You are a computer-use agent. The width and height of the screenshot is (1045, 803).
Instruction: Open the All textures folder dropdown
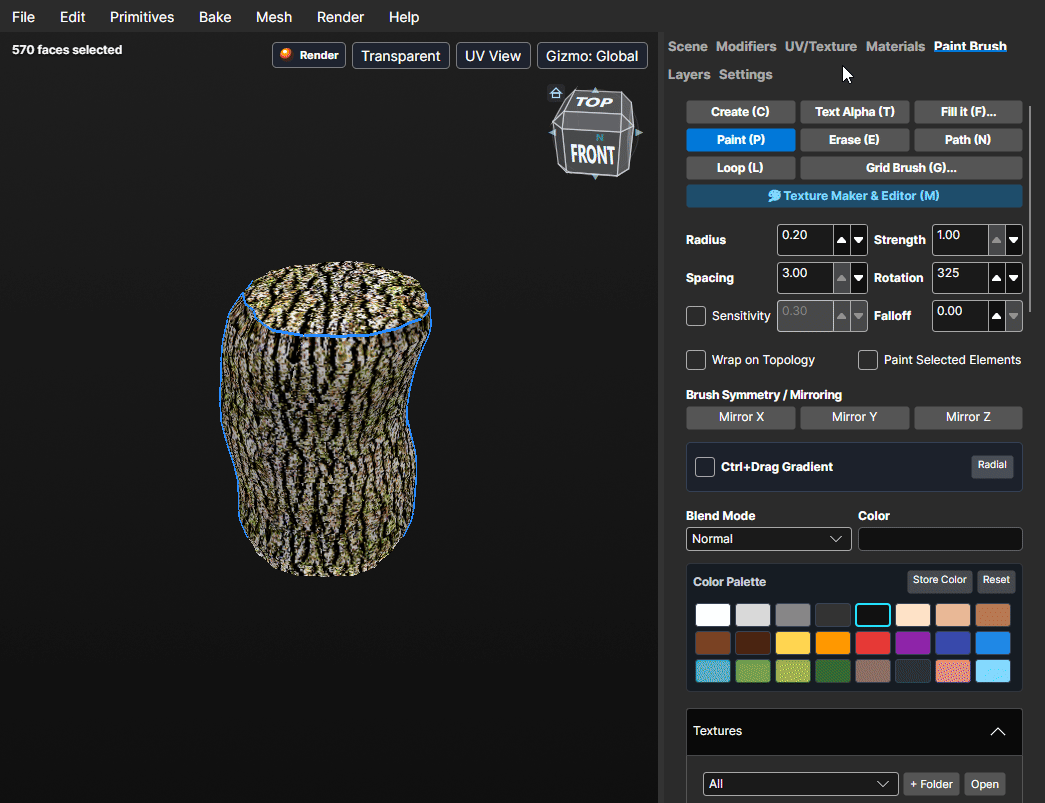pos(800,784)
